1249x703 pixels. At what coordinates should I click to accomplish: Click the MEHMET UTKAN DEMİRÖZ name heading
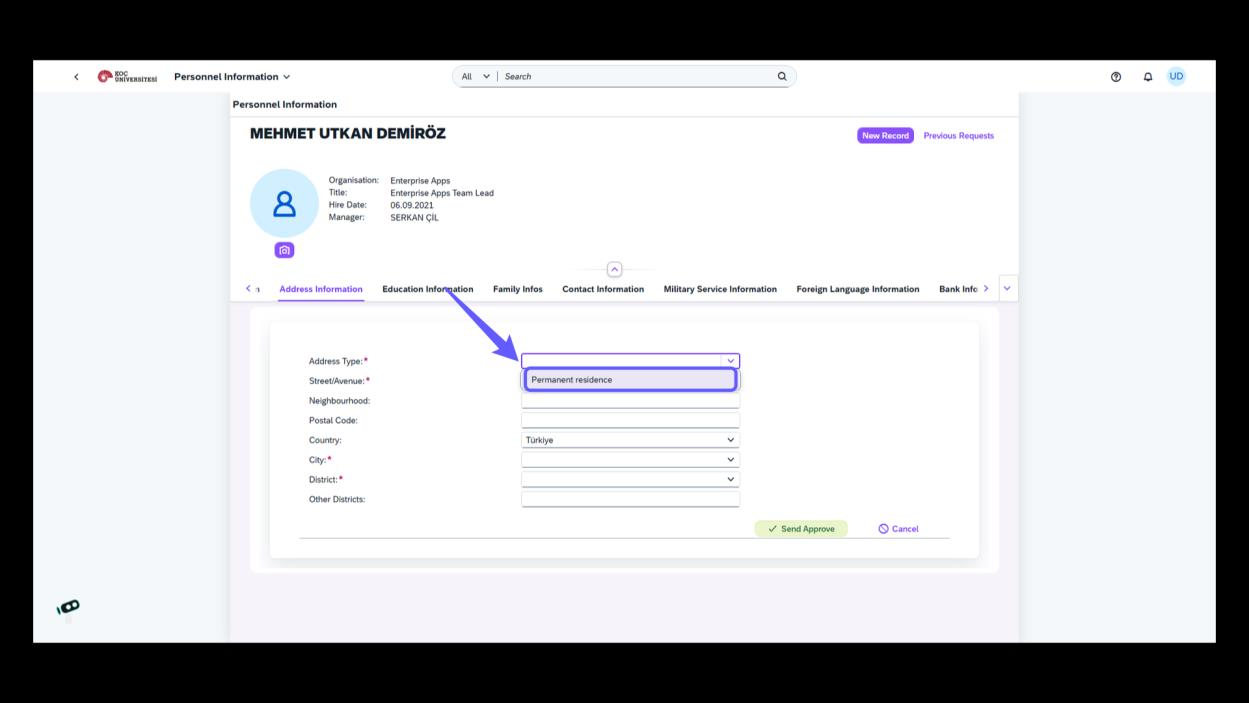pos(348,134)
